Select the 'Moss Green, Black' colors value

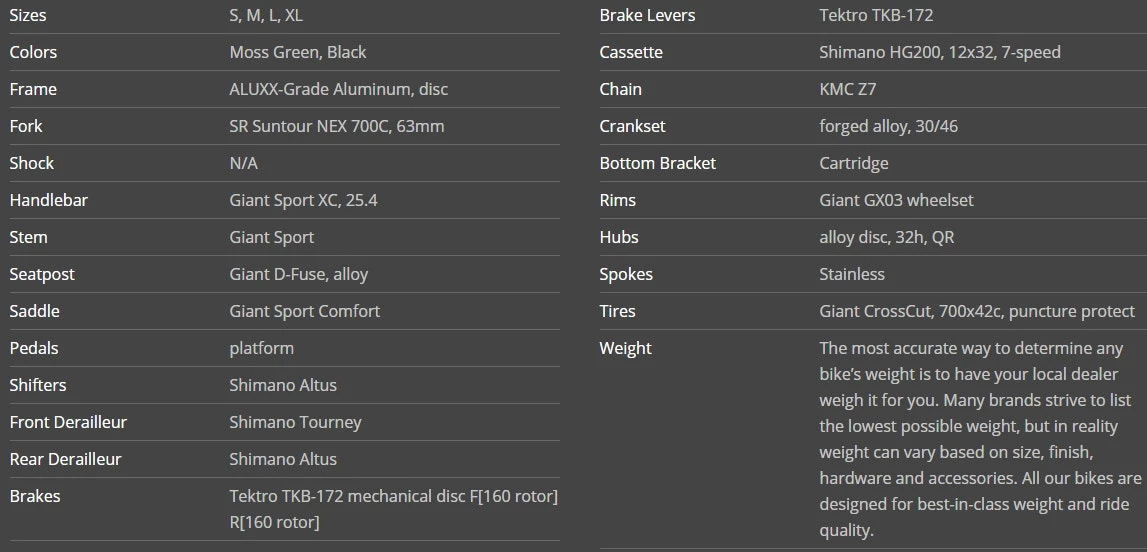pos(298,52)
